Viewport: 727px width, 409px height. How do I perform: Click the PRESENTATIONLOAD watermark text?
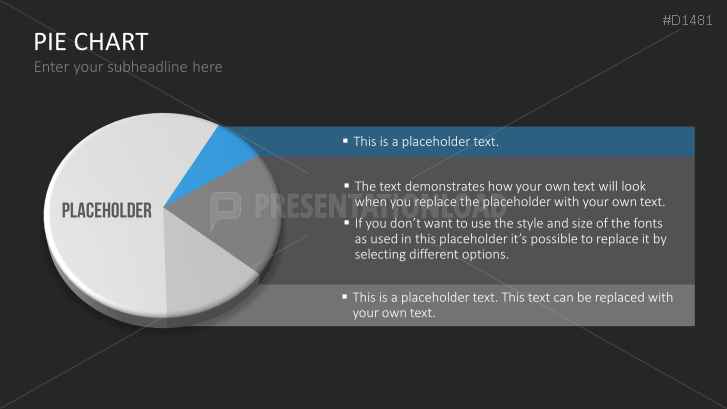tap(380, 206)
